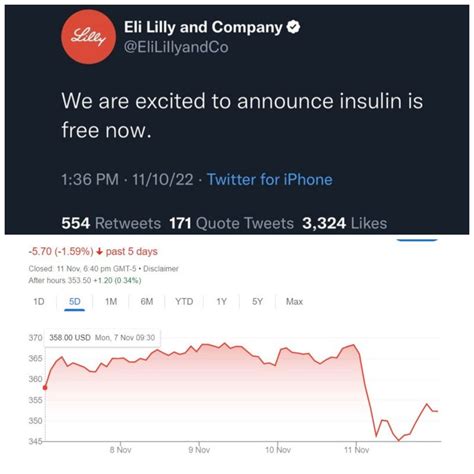The height and width of the screenshot is (474, 474).
Task: Select the 1D chart range tab
Action: point(39,302)
